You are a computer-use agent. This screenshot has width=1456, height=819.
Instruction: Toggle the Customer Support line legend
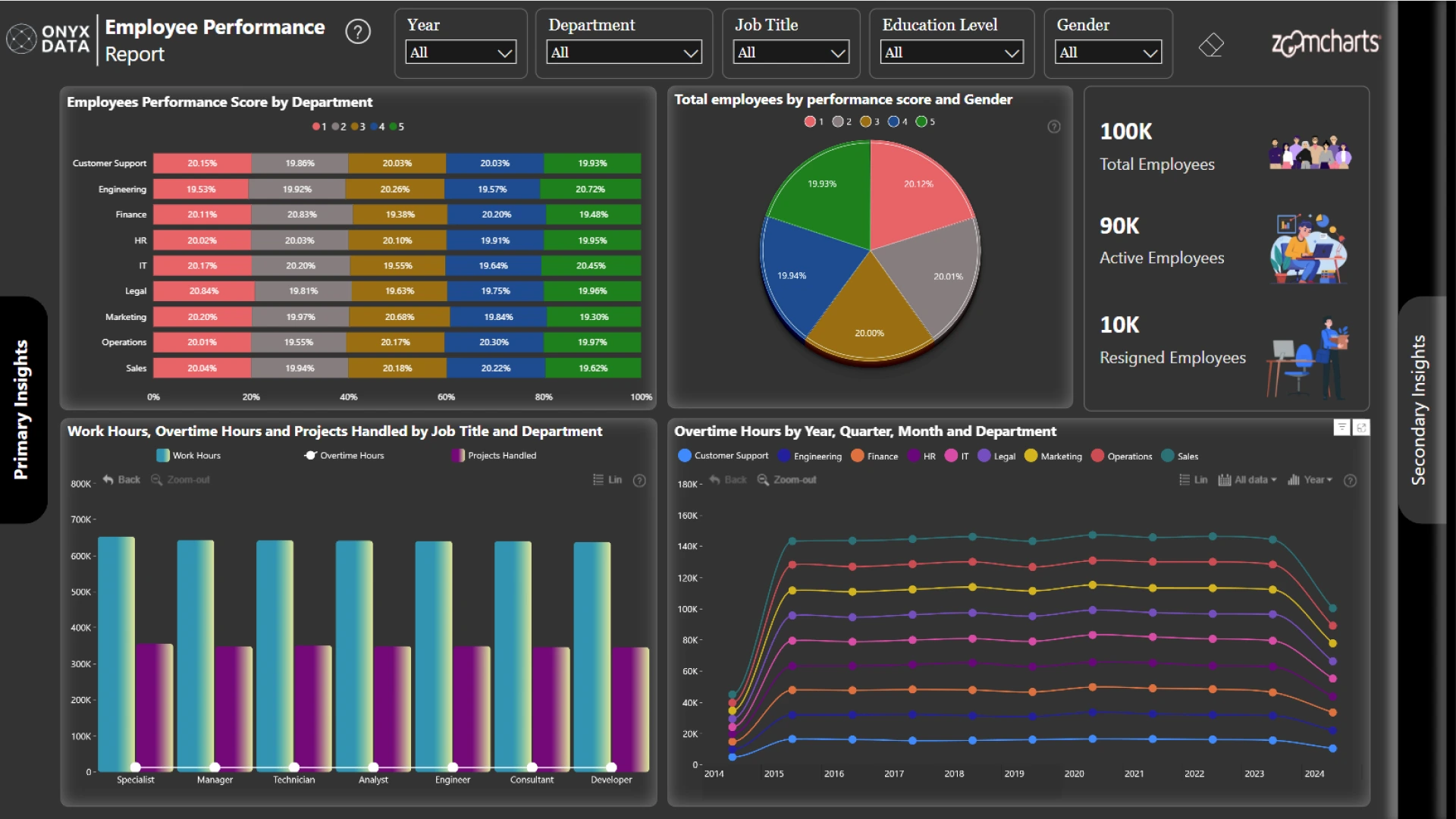click(723, 456)
